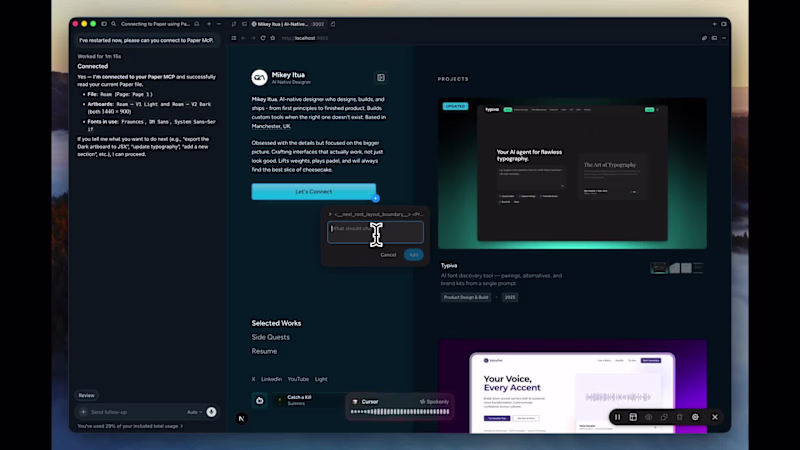Image resolution: width=800 pixels, height=450 pixels.
Task: Expand the 'You've used 29%' usage chevron
Action: 182,426
